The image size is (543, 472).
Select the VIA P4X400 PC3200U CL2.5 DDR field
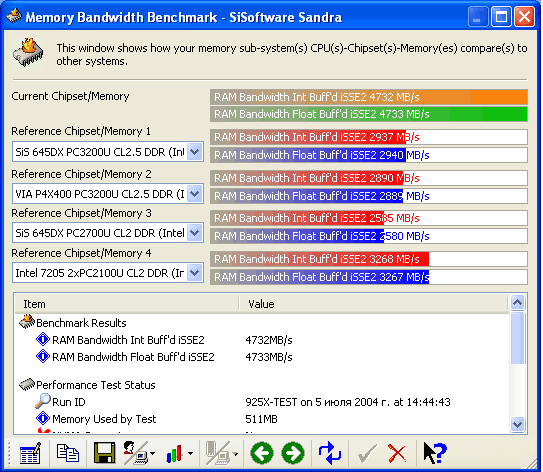pos(108,194)
